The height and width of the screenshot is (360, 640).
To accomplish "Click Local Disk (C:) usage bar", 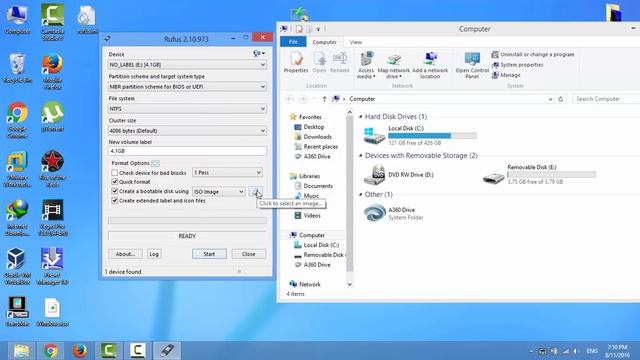I will tap(432, 136).
